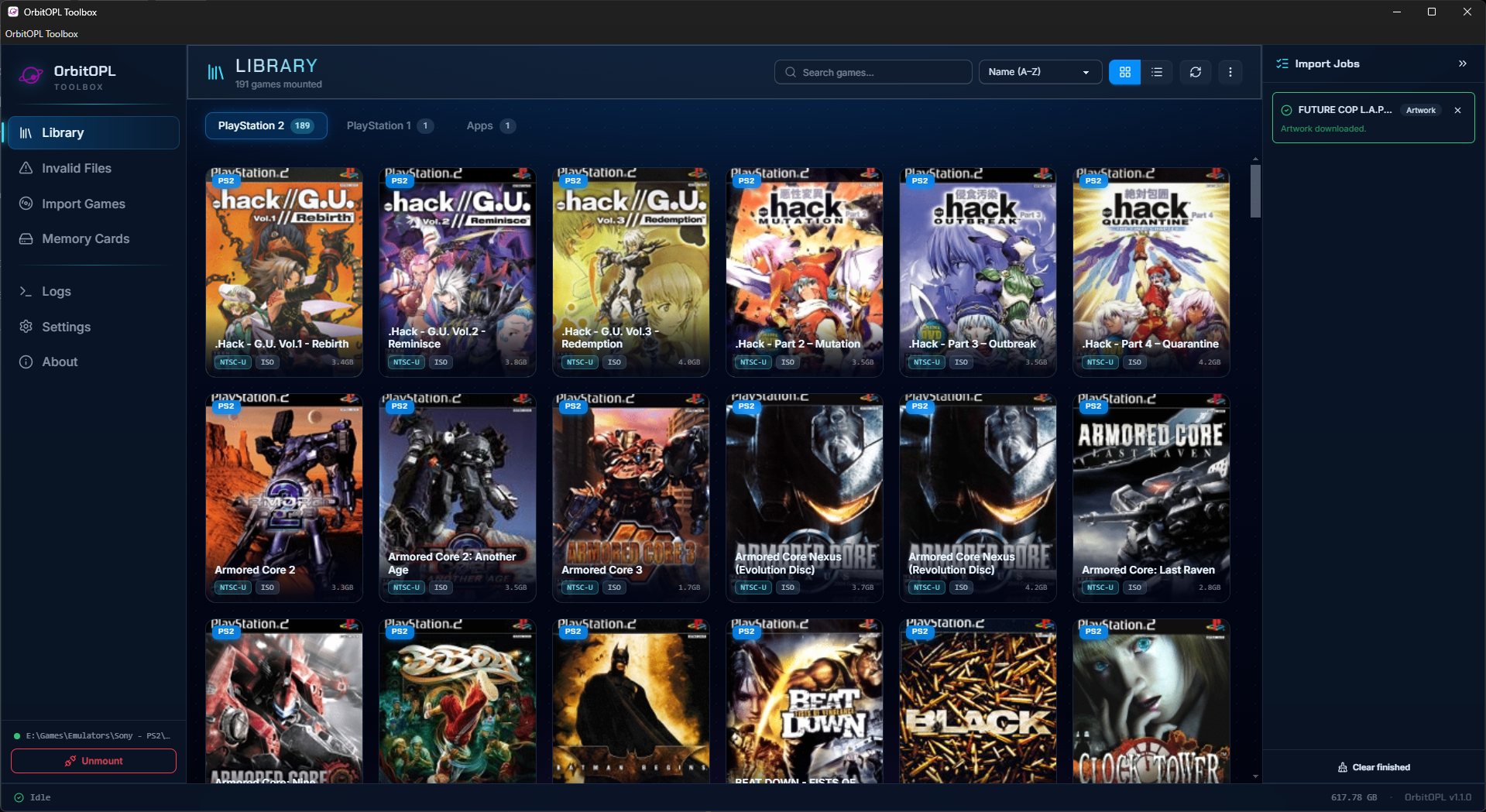
Task: Clear finished import jobs
Action: point(1374,767)
